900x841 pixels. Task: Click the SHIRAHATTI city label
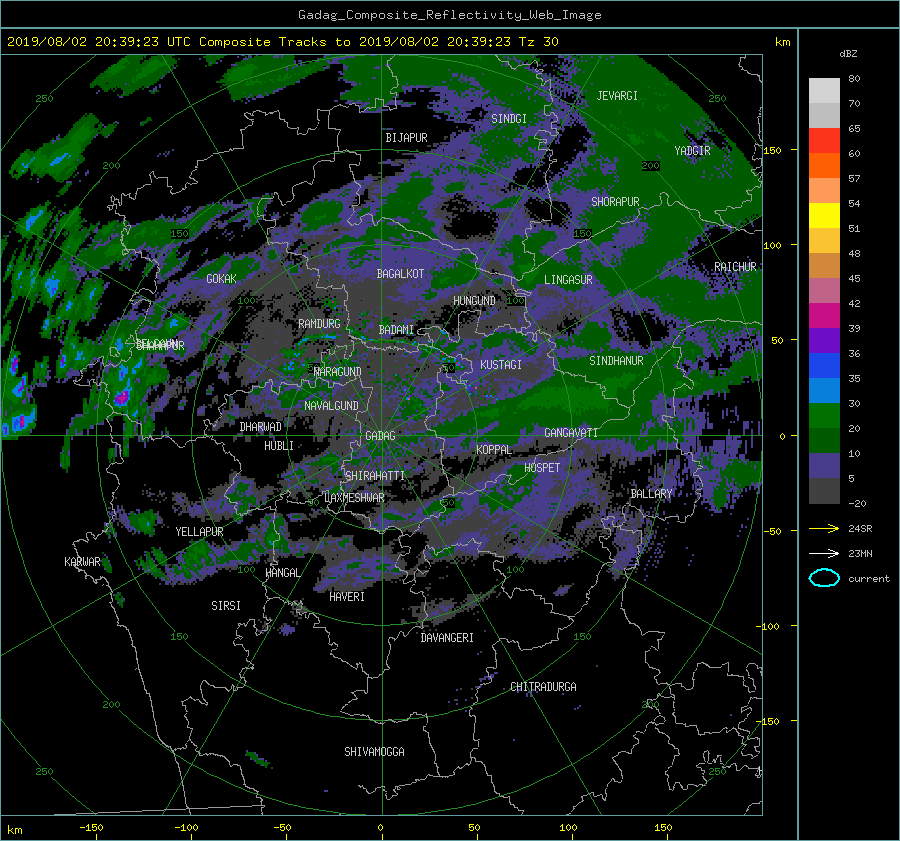pos(375,475)
